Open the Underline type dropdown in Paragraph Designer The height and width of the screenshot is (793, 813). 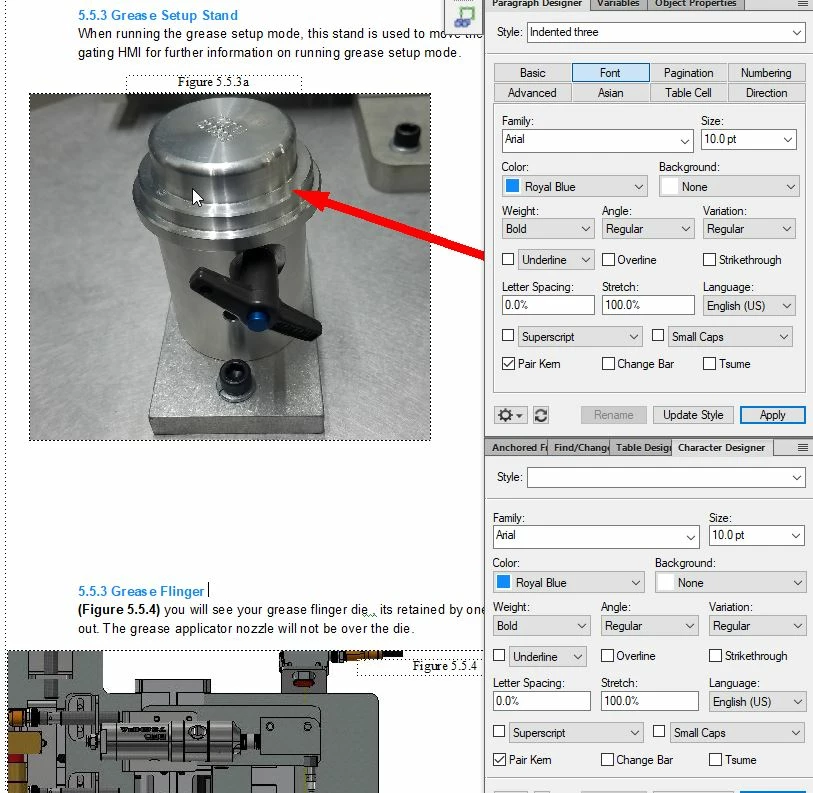point(556,259)
